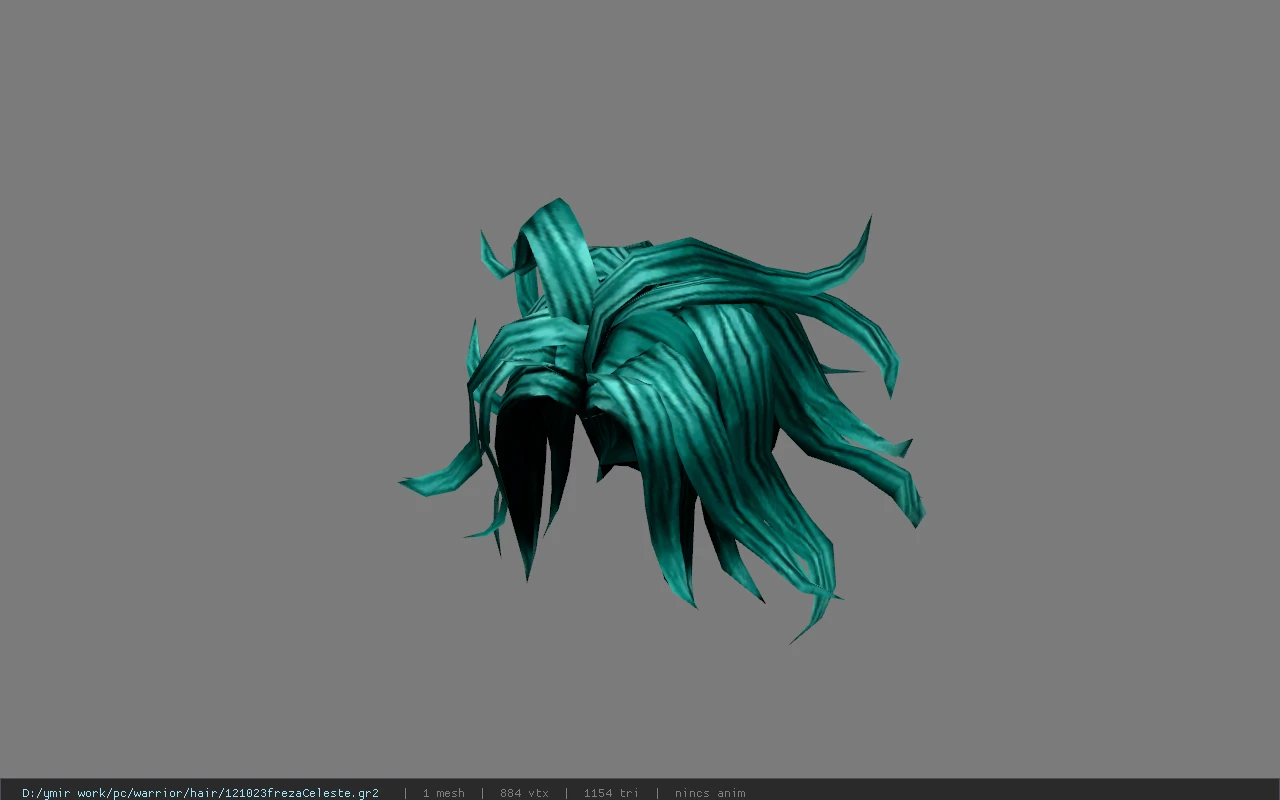1280x800 pixels.
Task: Click the "1154 tri" triangle count
Action: pyautogui.click(x=611, y=793)
